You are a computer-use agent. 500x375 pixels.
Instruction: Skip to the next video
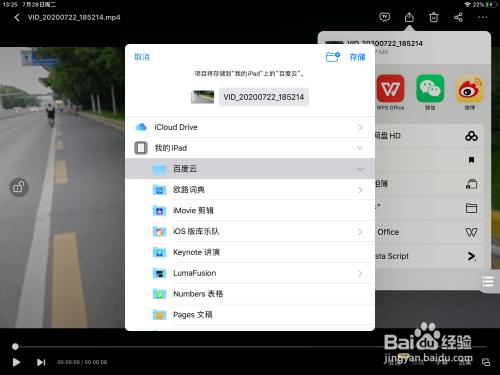pyautogui.click(x=41, y=362)
